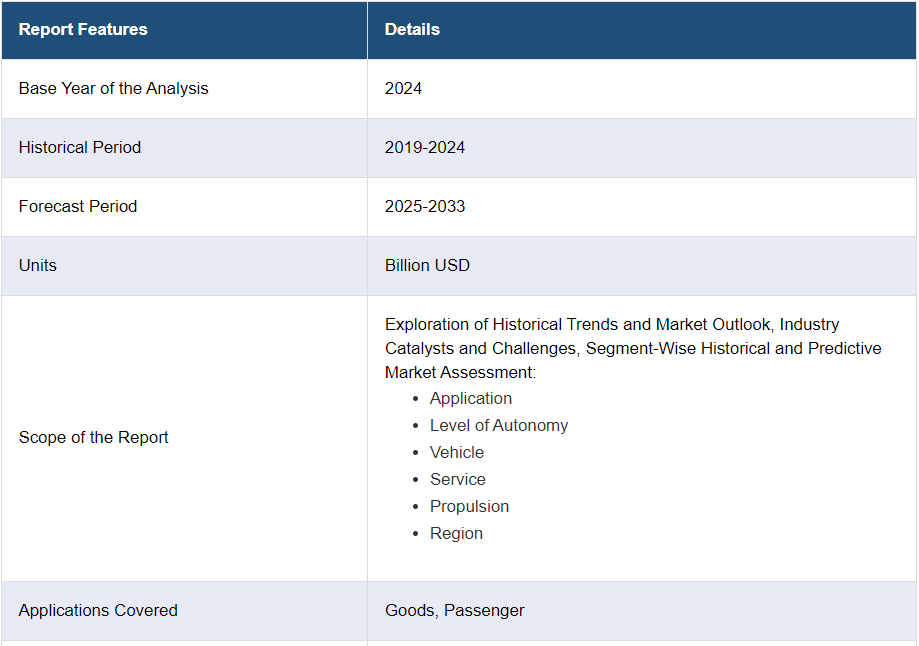Click the "Report Features" column header
Image resolution: width=919 pixels, height=646 pixels.
(83, 30)
